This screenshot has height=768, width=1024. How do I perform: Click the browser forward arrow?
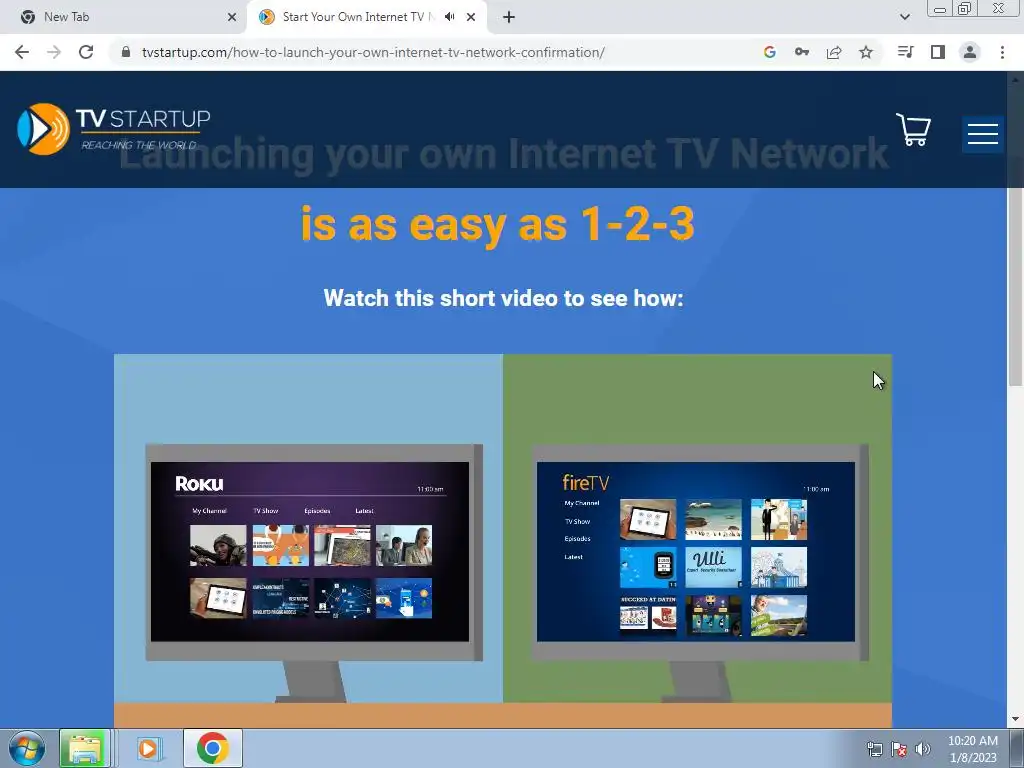pyautogui.click(x=54, y=52)
